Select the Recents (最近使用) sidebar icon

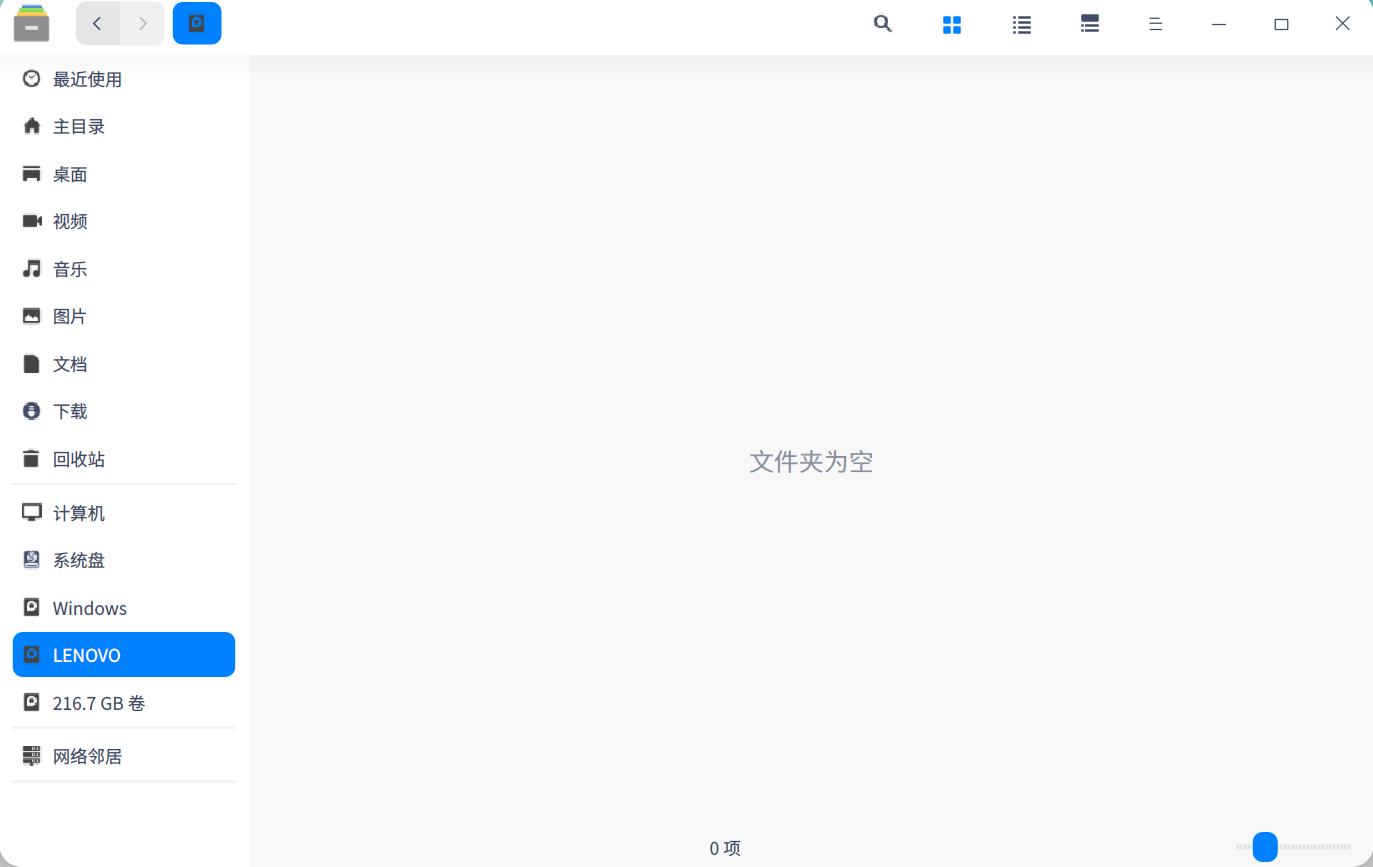[88, 78]
